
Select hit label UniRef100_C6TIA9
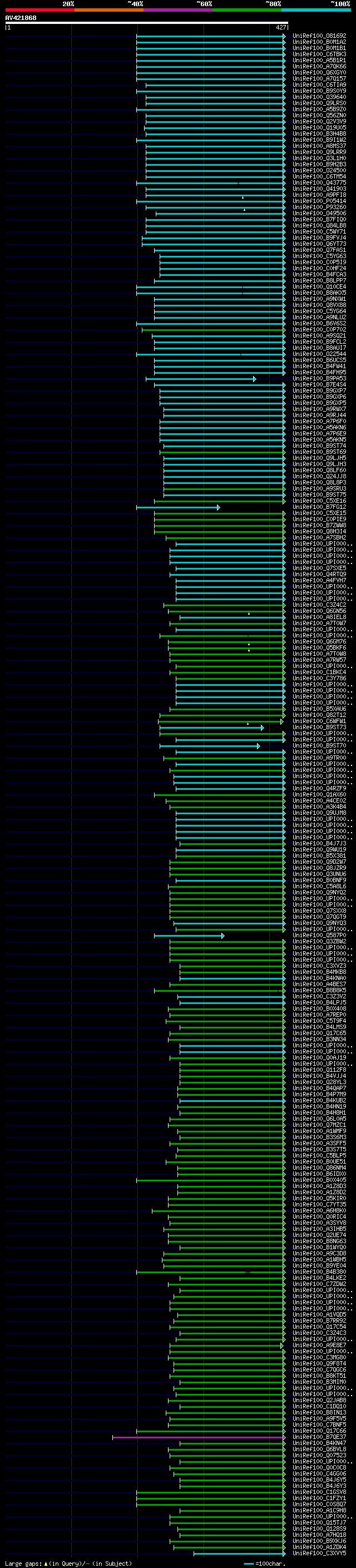[319, 85]
